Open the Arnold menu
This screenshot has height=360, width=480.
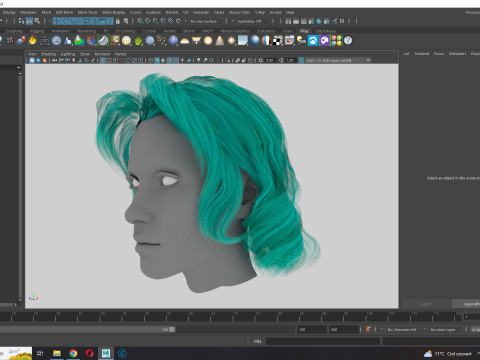coord(275,12)
